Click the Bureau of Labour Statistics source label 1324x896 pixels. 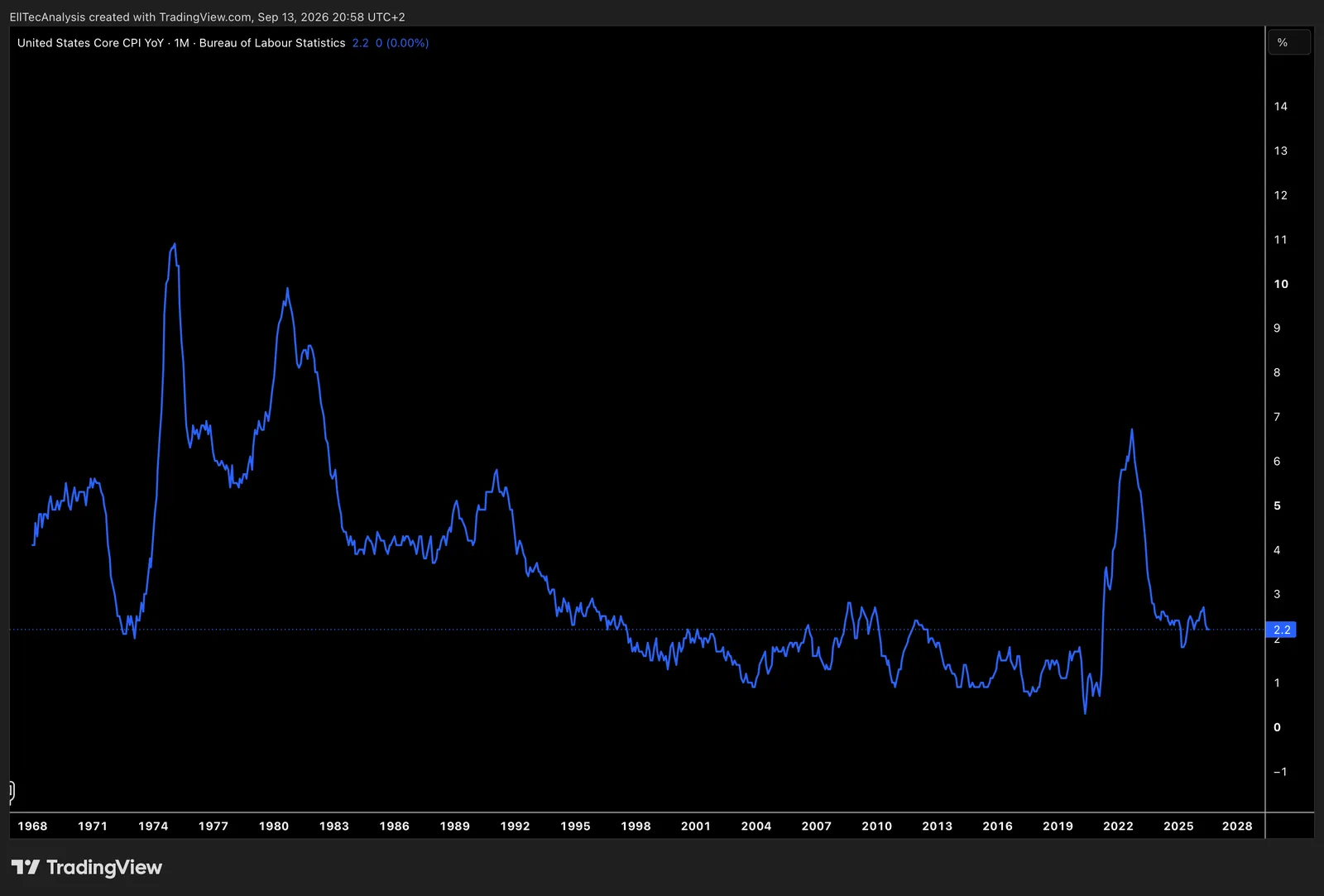click(272, 43)
